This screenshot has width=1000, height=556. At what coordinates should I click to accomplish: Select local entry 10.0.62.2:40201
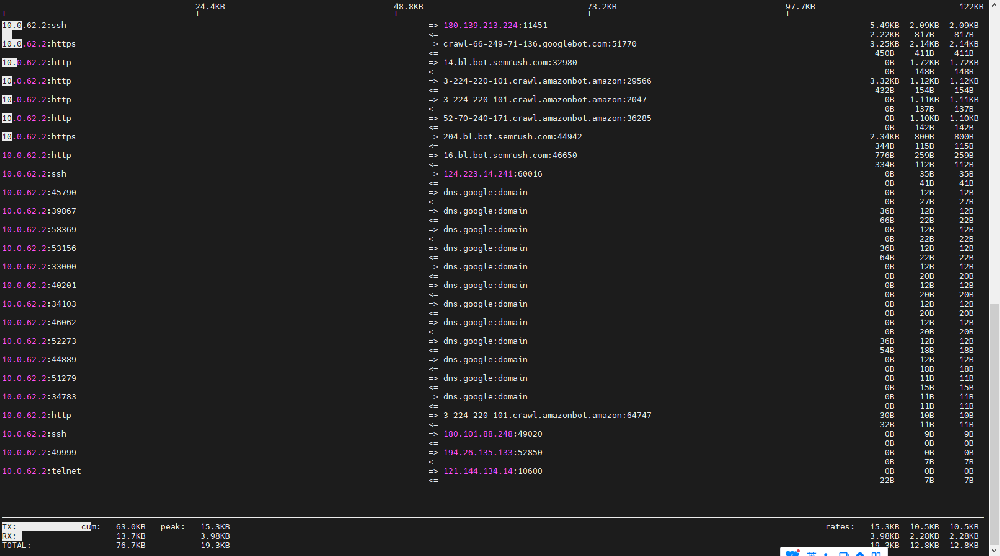coord(39,285)
